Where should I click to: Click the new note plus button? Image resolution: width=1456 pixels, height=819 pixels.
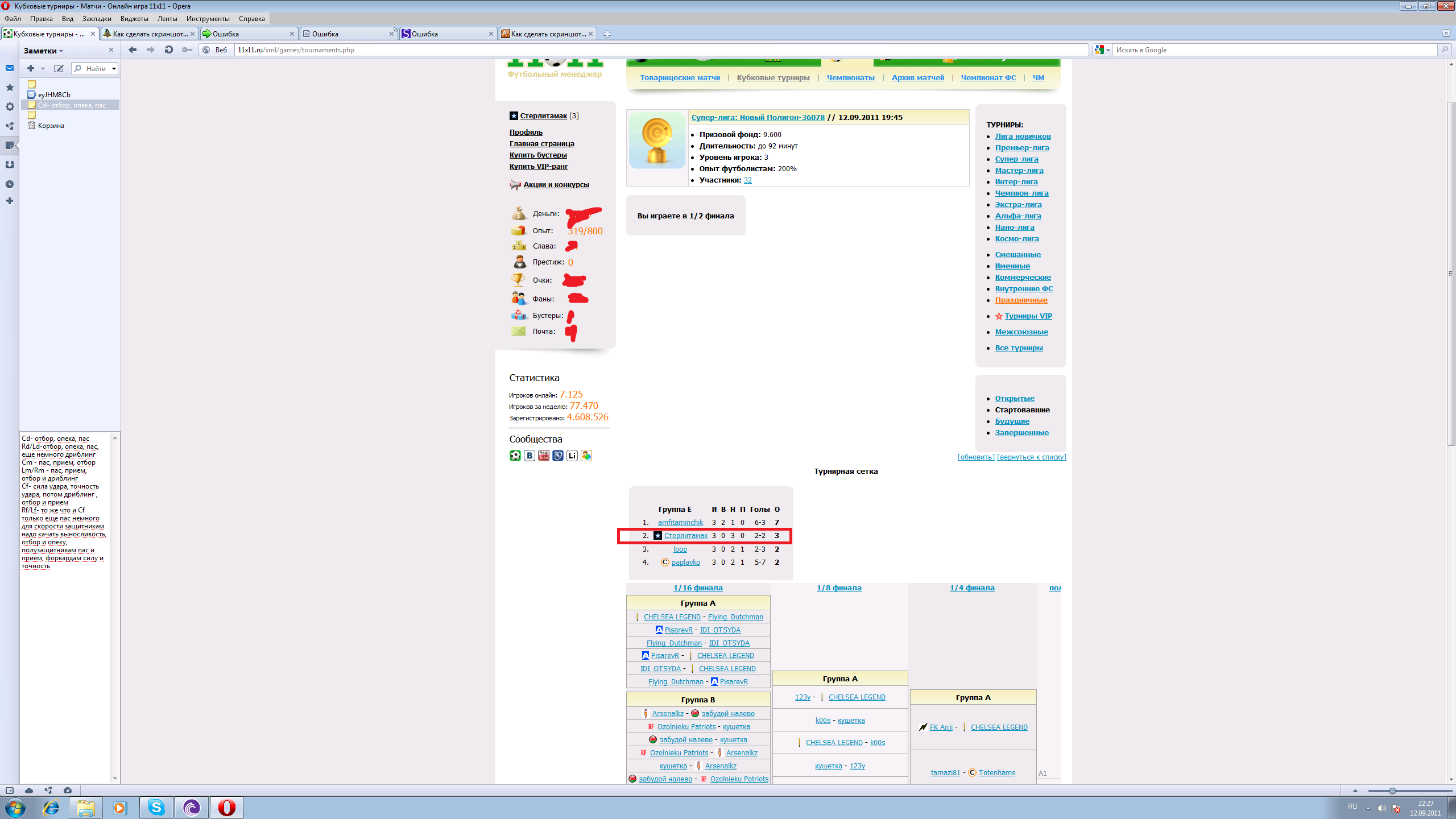pos(31,68)
